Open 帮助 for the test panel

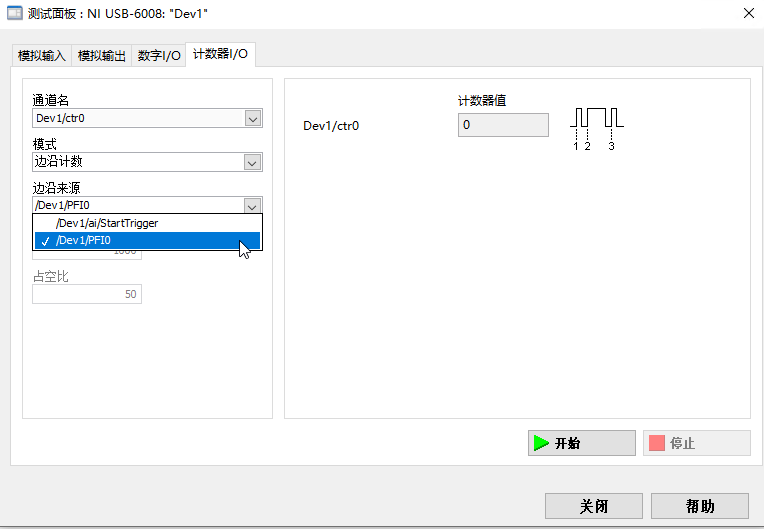[x=700, y=506]
